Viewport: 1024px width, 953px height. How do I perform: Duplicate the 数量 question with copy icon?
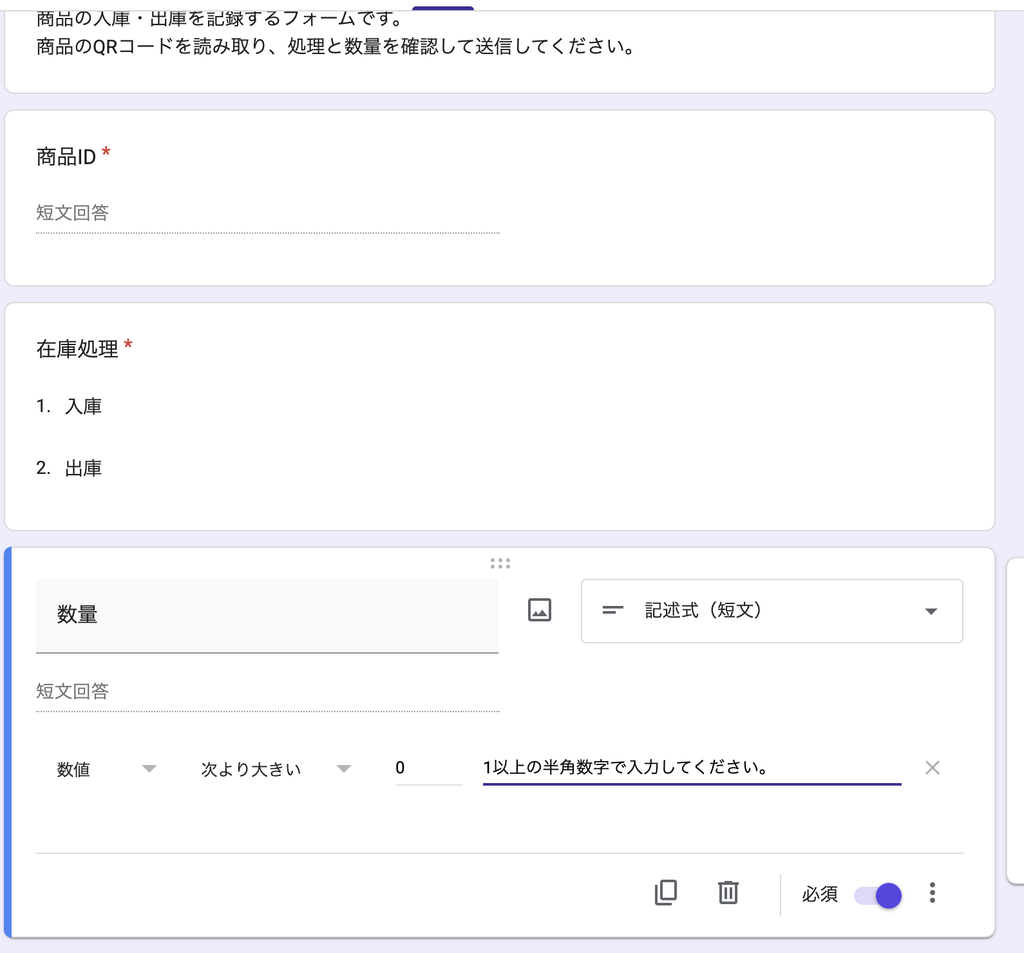pos(665,892)
